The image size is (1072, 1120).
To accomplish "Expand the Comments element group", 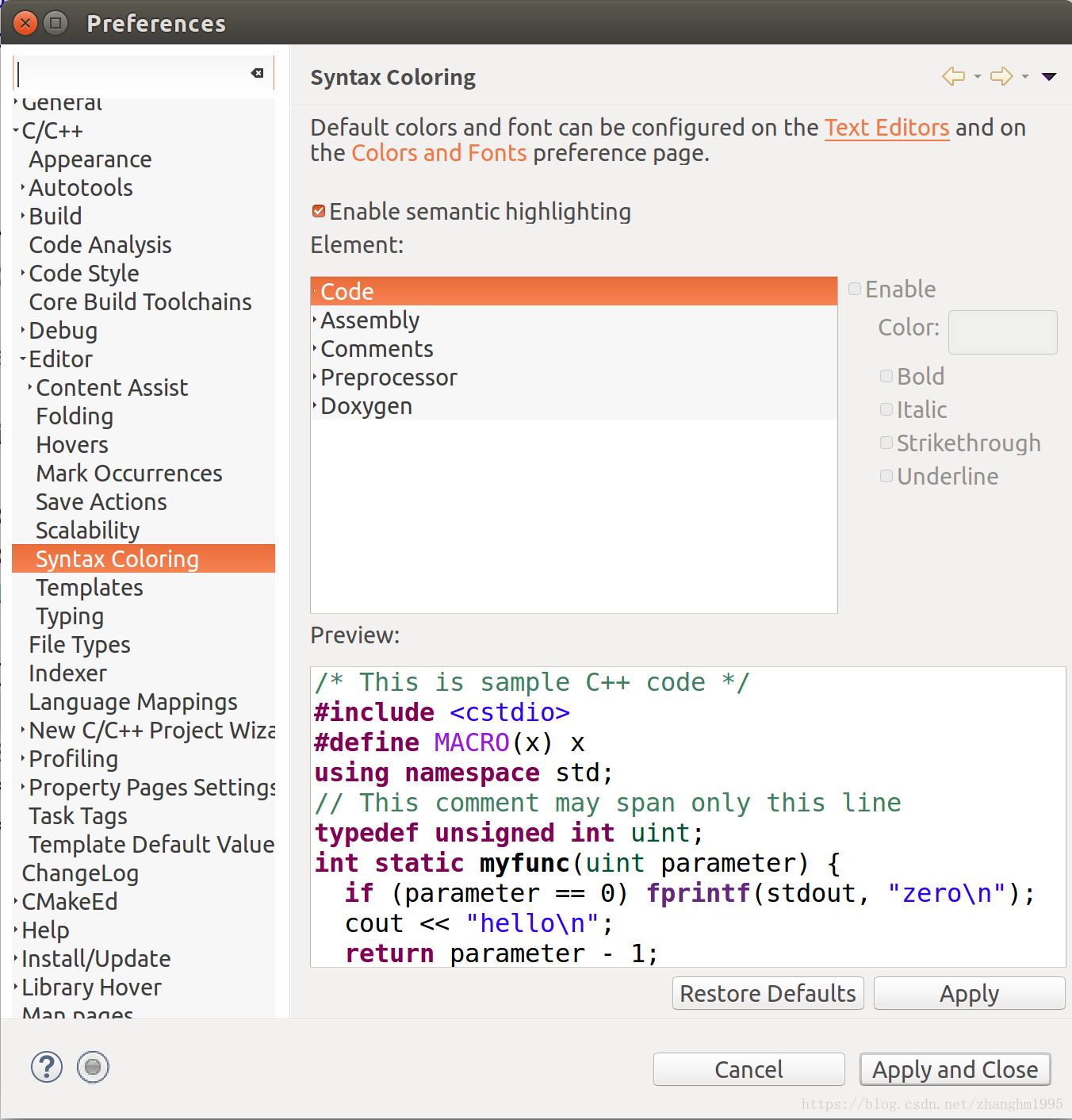I will (315, 348).
